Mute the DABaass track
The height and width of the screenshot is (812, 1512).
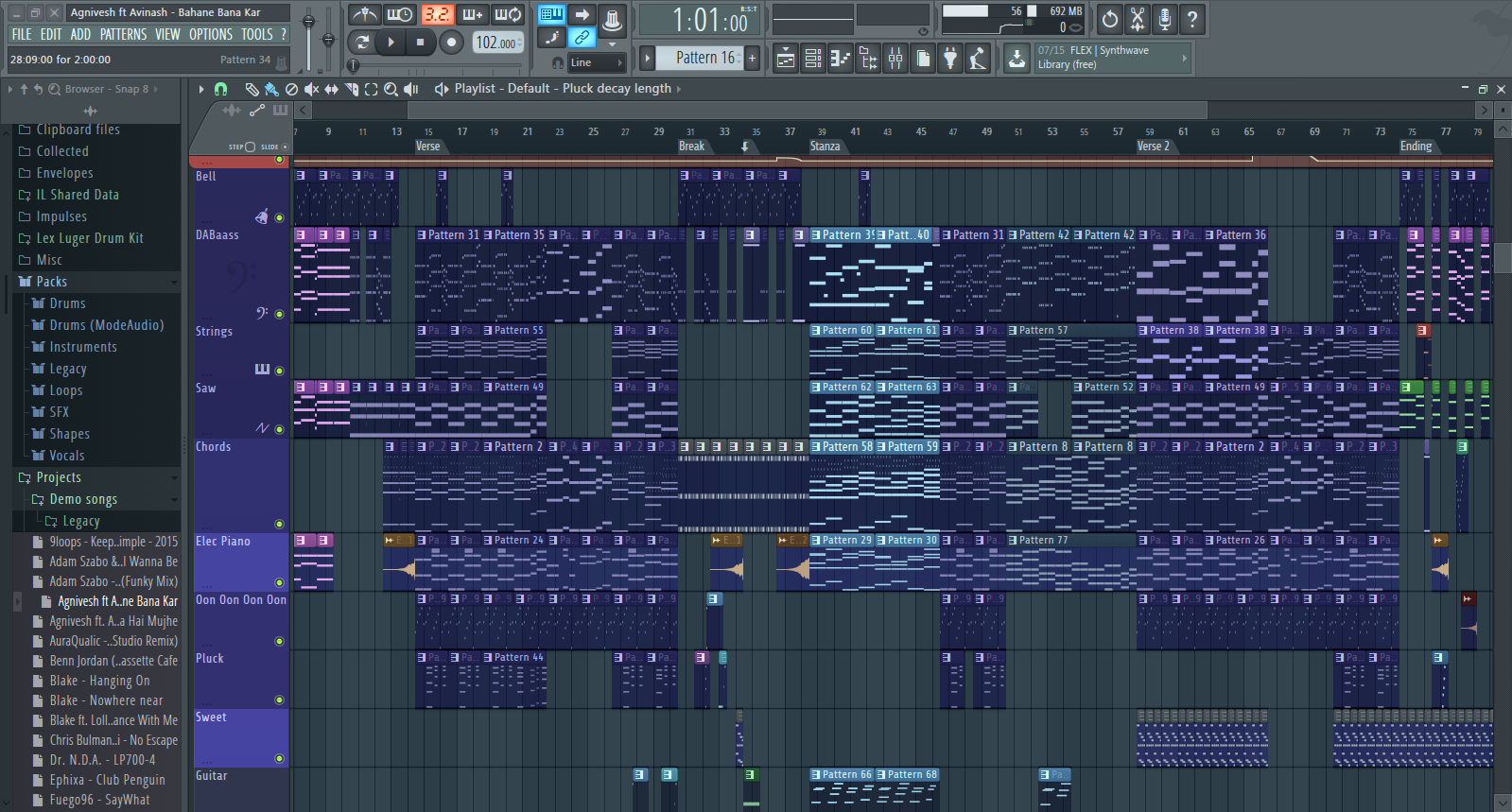click(x=279, y=314)
